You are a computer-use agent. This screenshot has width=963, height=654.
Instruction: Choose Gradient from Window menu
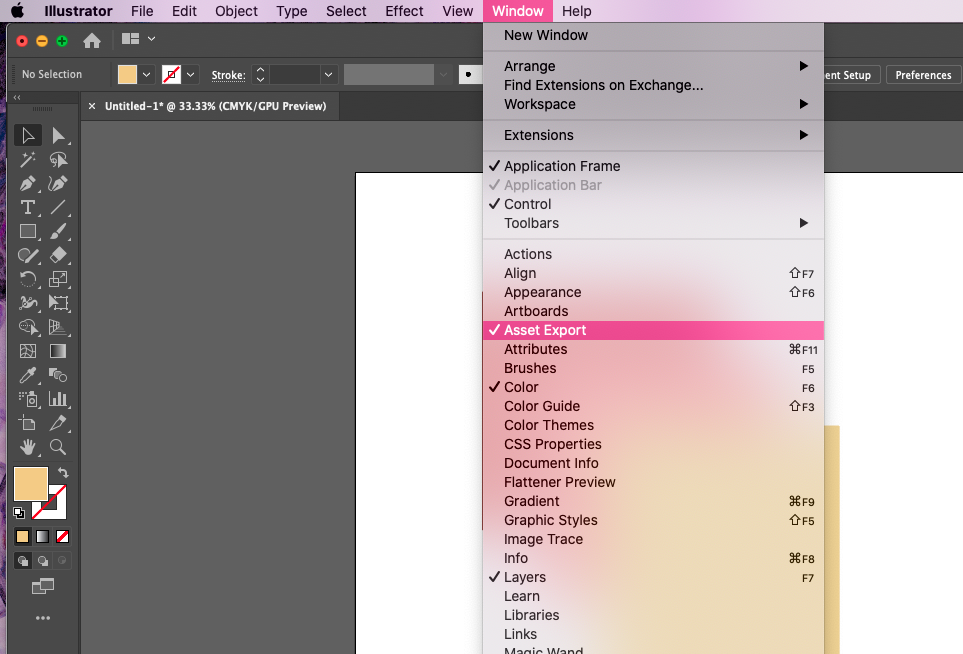(653, 502)
